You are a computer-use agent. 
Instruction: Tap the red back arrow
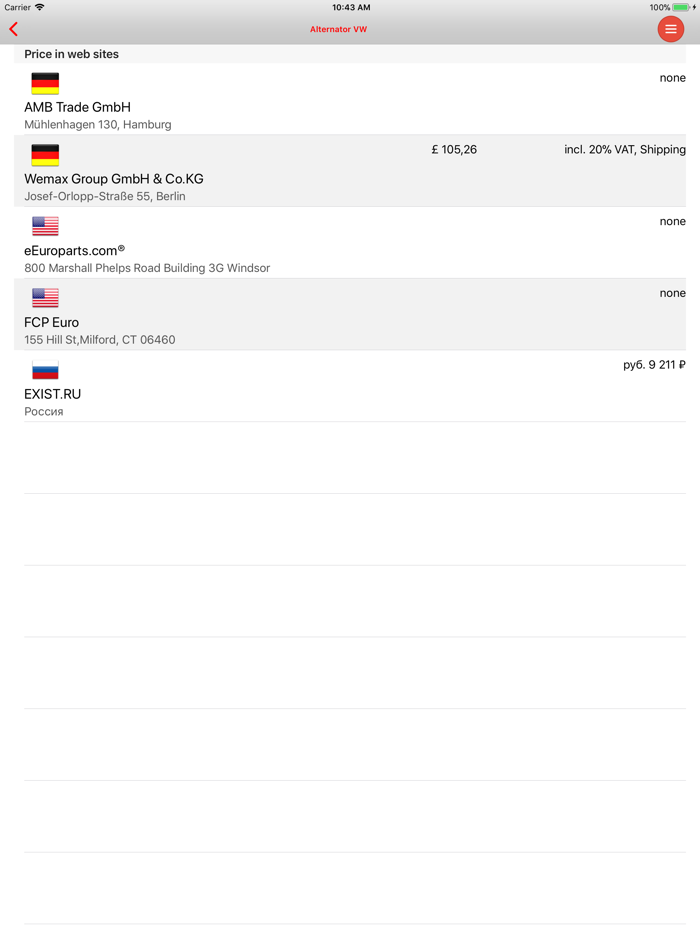point(14,29)
